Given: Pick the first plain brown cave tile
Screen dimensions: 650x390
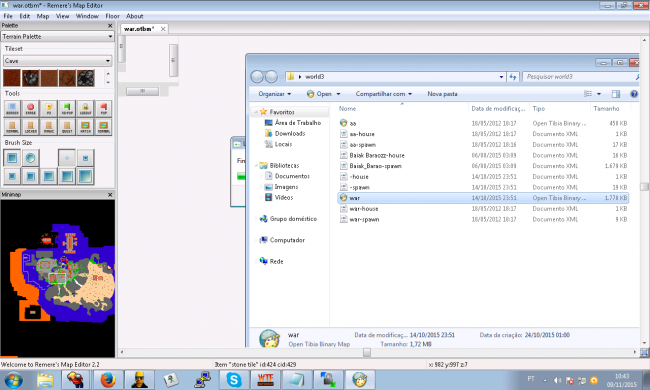Looking at the screenshot, I should [x=12, y=78].
